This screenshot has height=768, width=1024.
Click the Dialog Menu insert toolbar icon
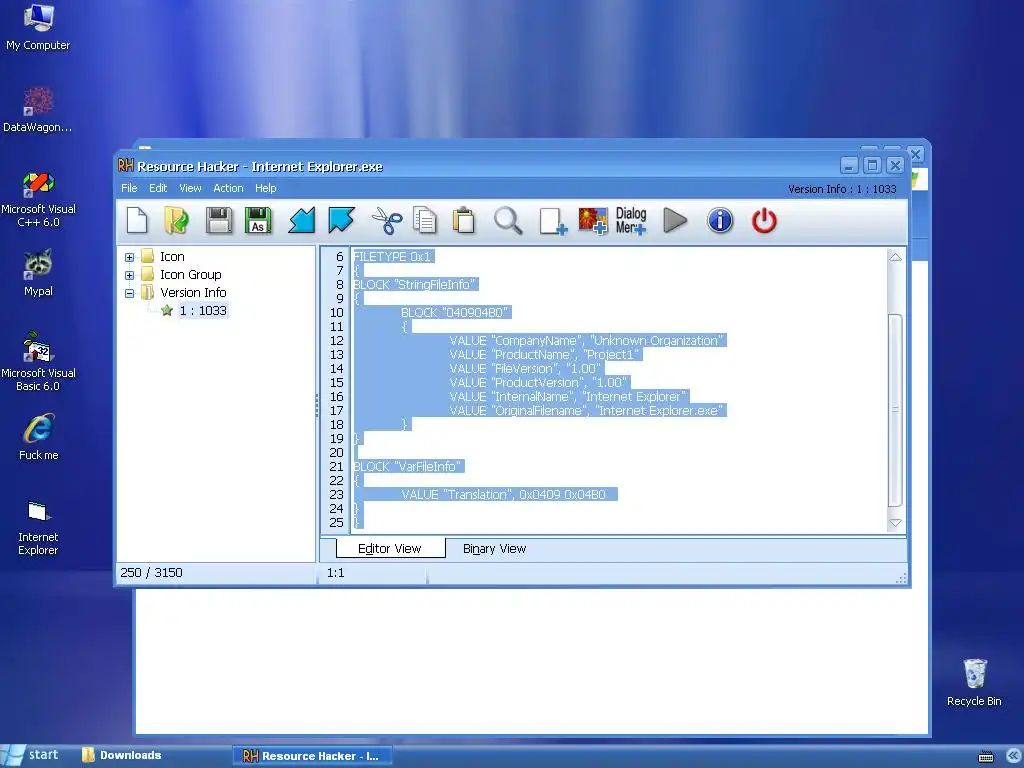(x=631, y=221)
